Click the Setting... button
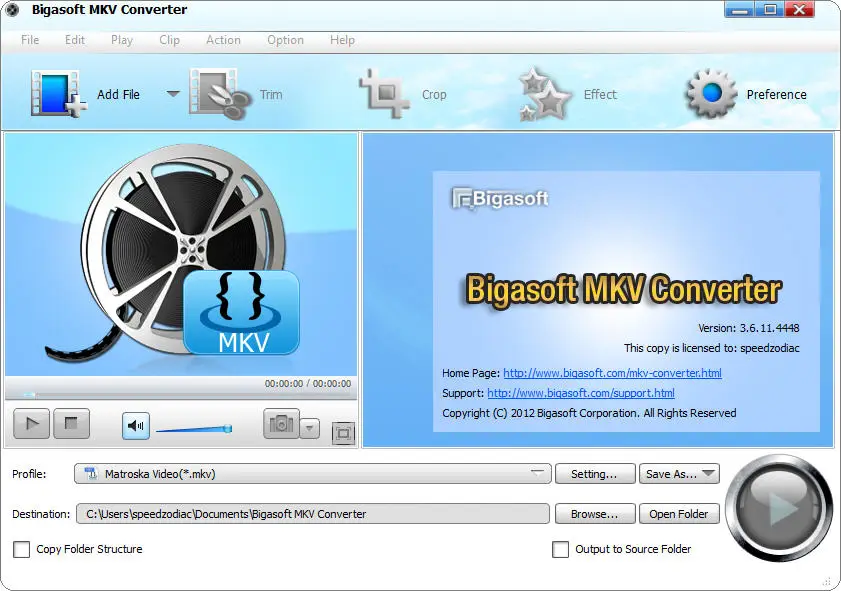This screenshot has width=841, height=591. coord(595,474)
